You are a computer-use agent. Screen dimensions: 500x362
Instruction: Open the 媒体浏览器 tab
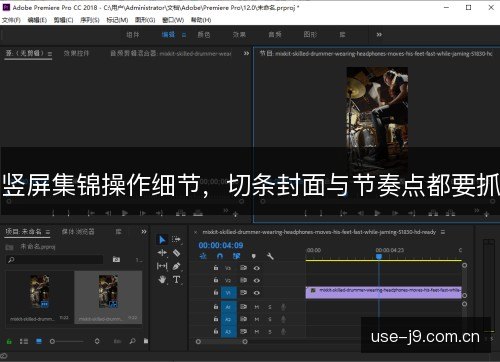[x=78, y=231]
